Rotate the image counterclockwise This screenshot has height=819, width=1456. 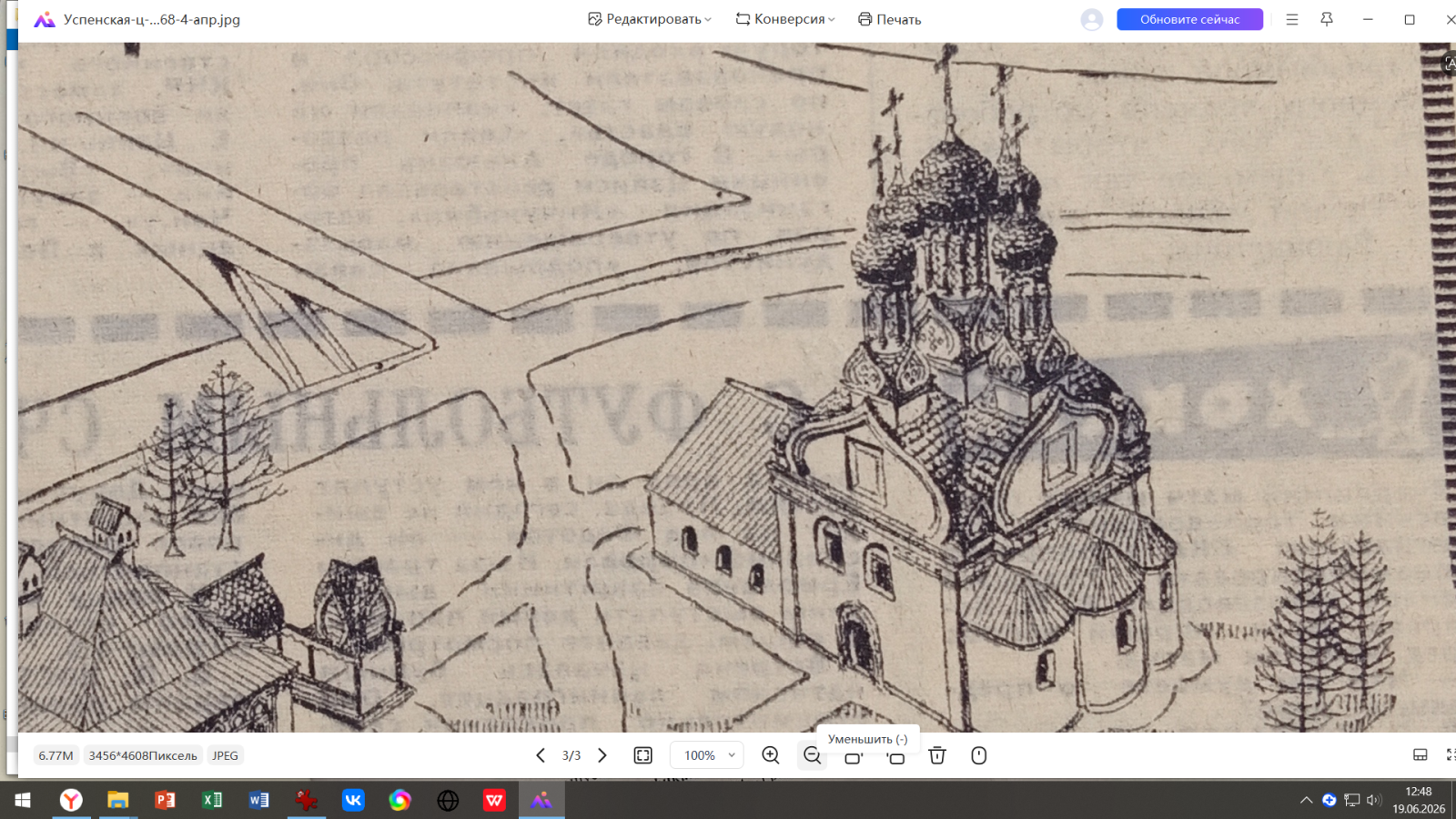895,757
